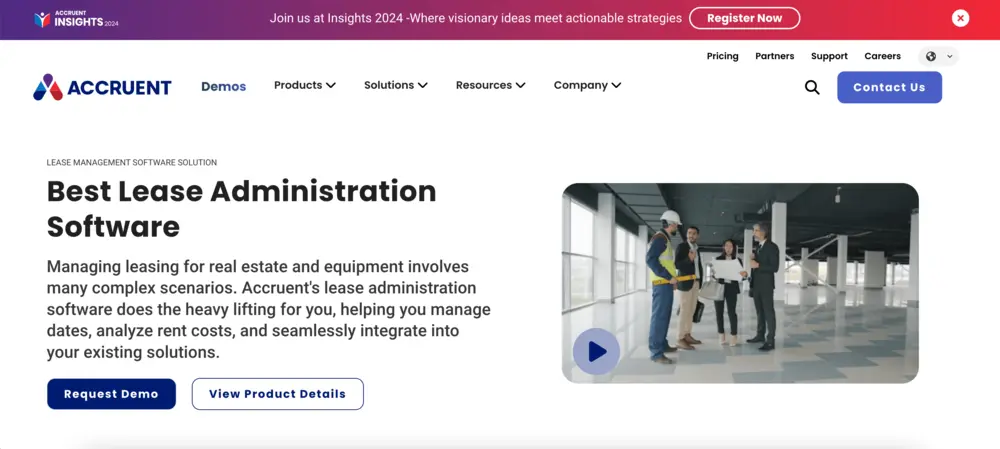The image size is (1000, 449).
Task: Open the Careers link
Action: pyautogui.click(x=883, y=56)
